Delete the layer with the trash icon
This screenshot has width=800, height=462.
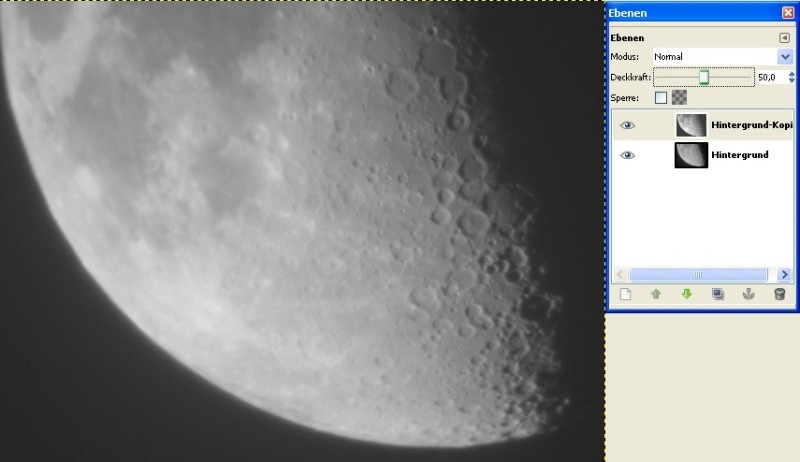coord(779,294)
